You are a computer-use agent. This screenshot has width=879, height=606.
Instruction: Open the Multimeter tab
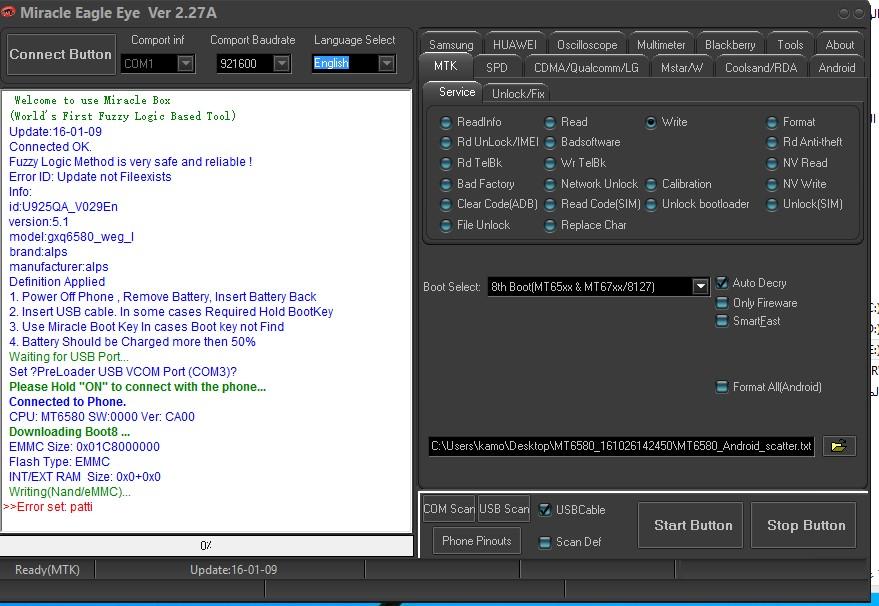[x=661, y=45]
